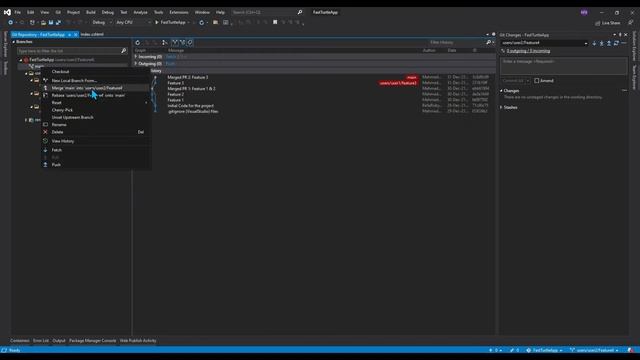Click the Push link beside Outgoing
Viewport: 640px width, 360px height.
(170, 64)
